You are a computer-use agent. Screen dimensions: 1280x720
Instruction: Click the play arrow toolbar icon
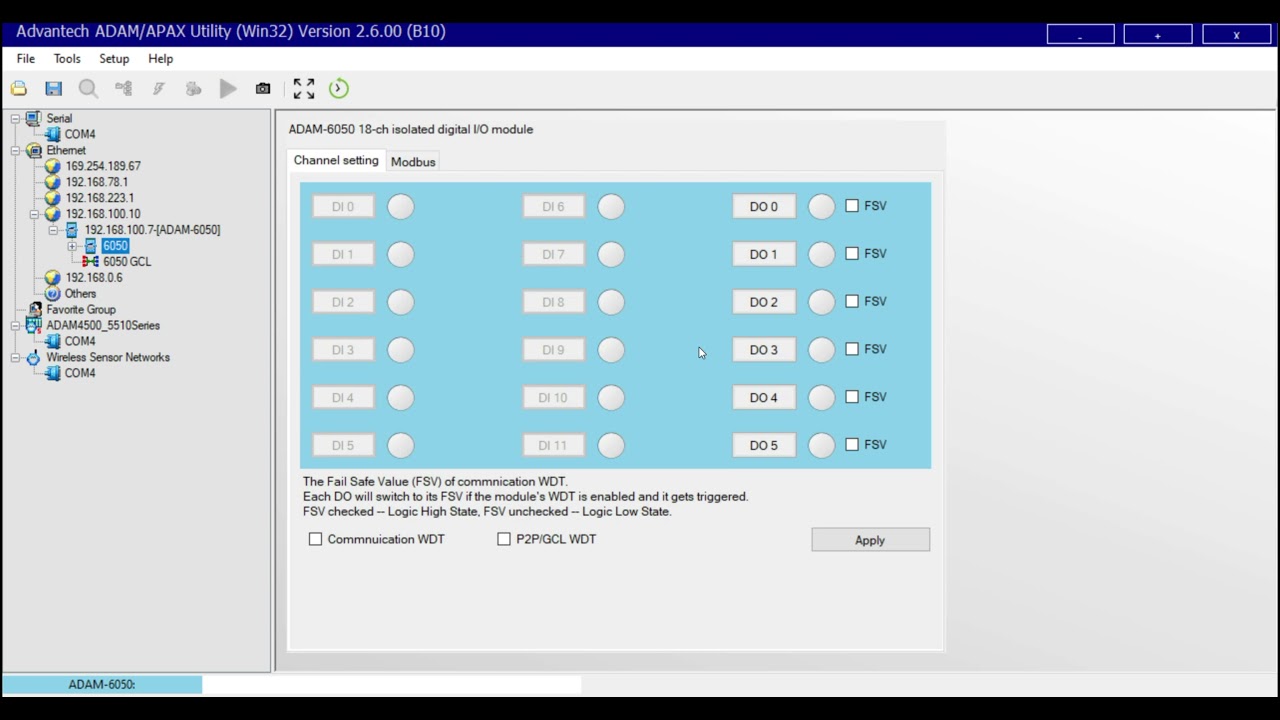pos(228,89)
